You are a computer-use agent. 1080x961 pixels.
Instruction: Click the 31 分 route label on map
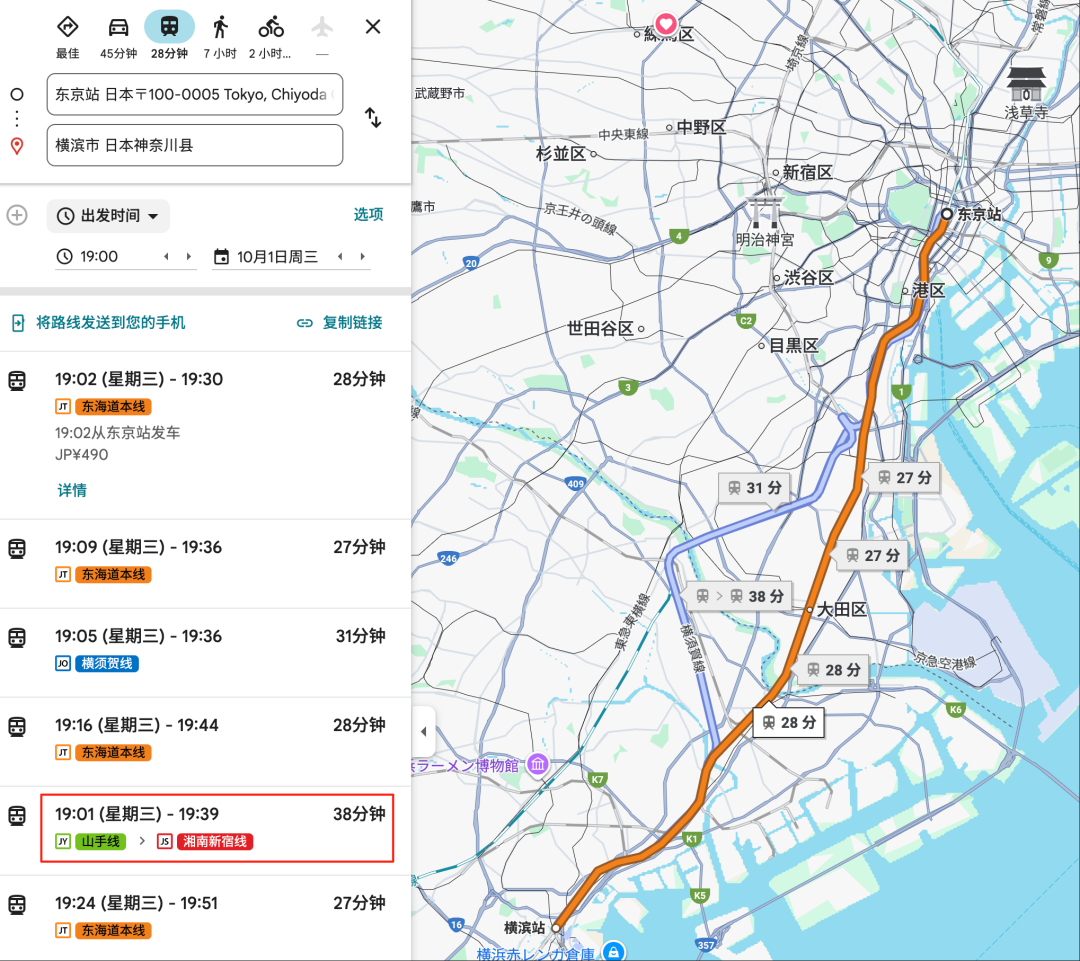(755, 488)
